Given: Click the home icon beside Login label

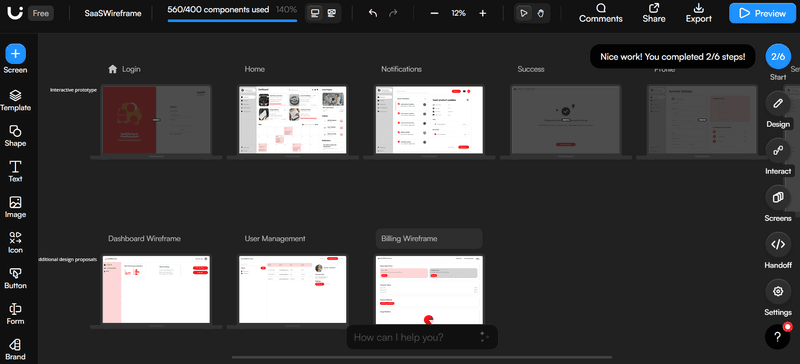Looking at the screenshot, I should tap(113, 69).
